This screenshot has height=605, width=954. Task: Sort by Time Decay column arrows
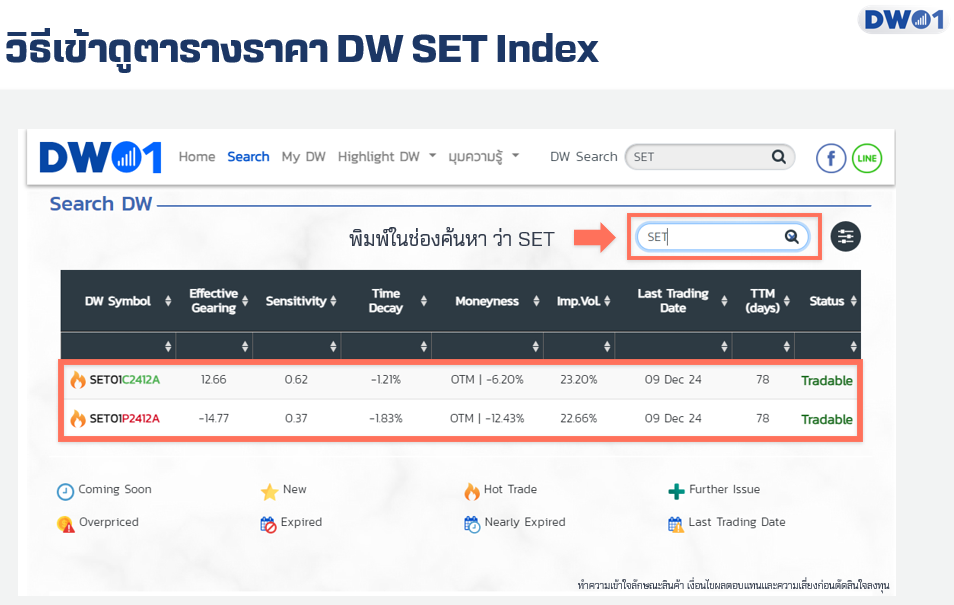click(x=423, y=301)
